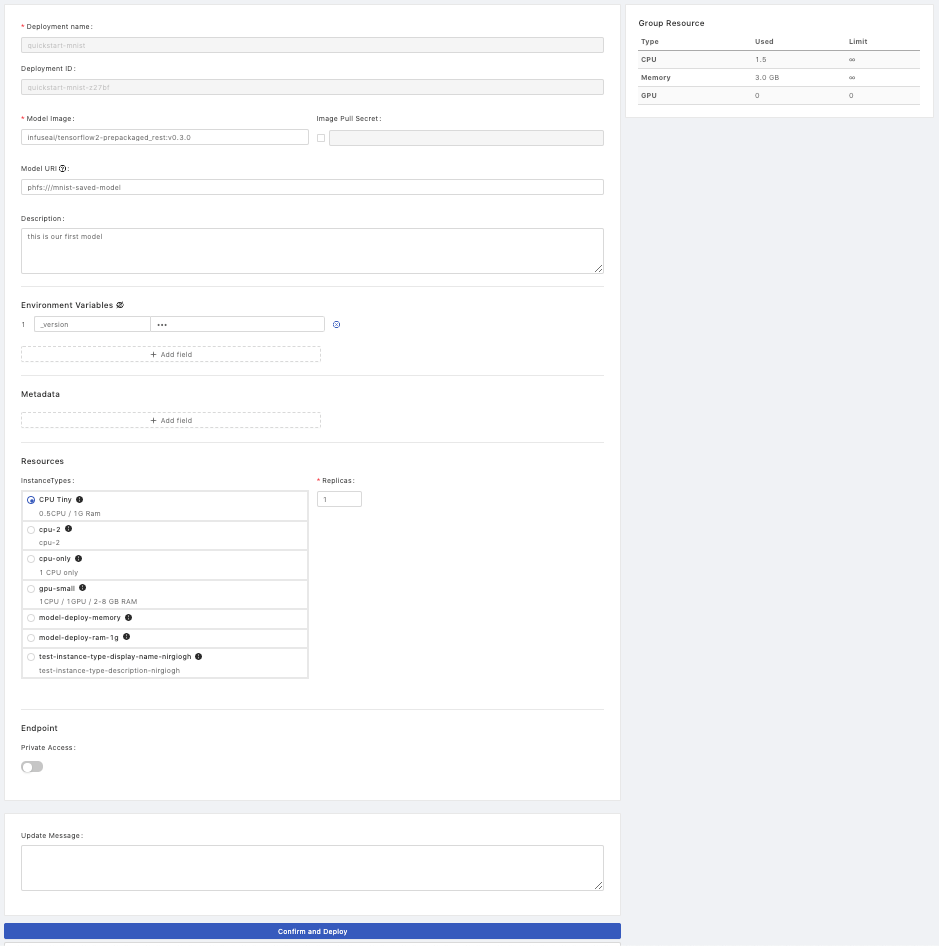Viewport: 939px width, 946px height.
Task: Click the Group Resource heading
Action: point(672,24)
